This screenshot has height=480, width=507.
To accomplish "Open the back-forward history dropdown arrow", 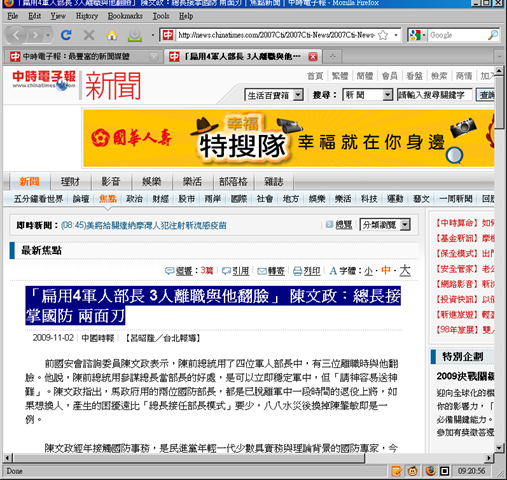I will click(48, 35).
